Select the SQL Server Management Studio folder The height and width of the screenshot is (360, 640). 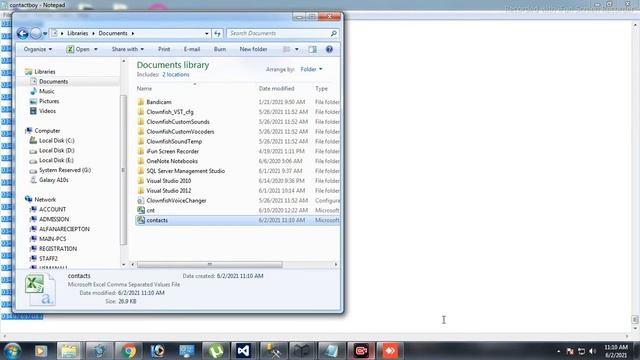pyautogui.click(x=185, y=171)
